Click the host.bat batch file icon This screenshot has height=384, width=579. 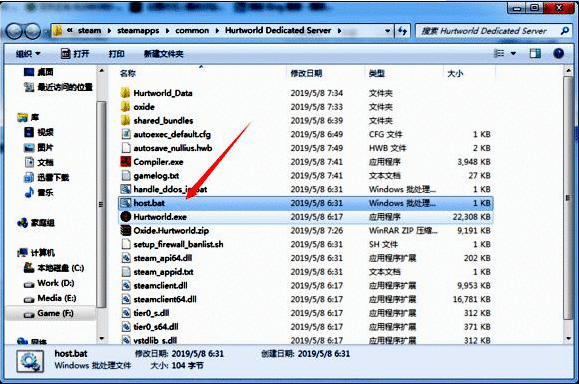pos(126,203)
